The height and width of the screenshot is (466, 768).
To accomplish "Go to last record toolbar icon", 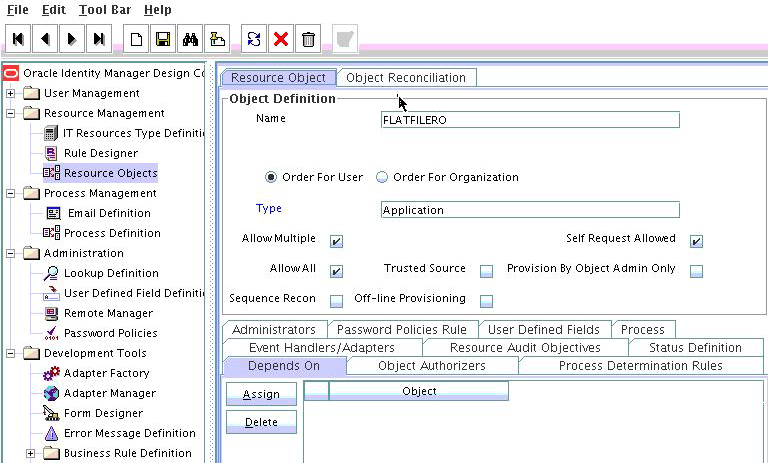I will (99, 39).
